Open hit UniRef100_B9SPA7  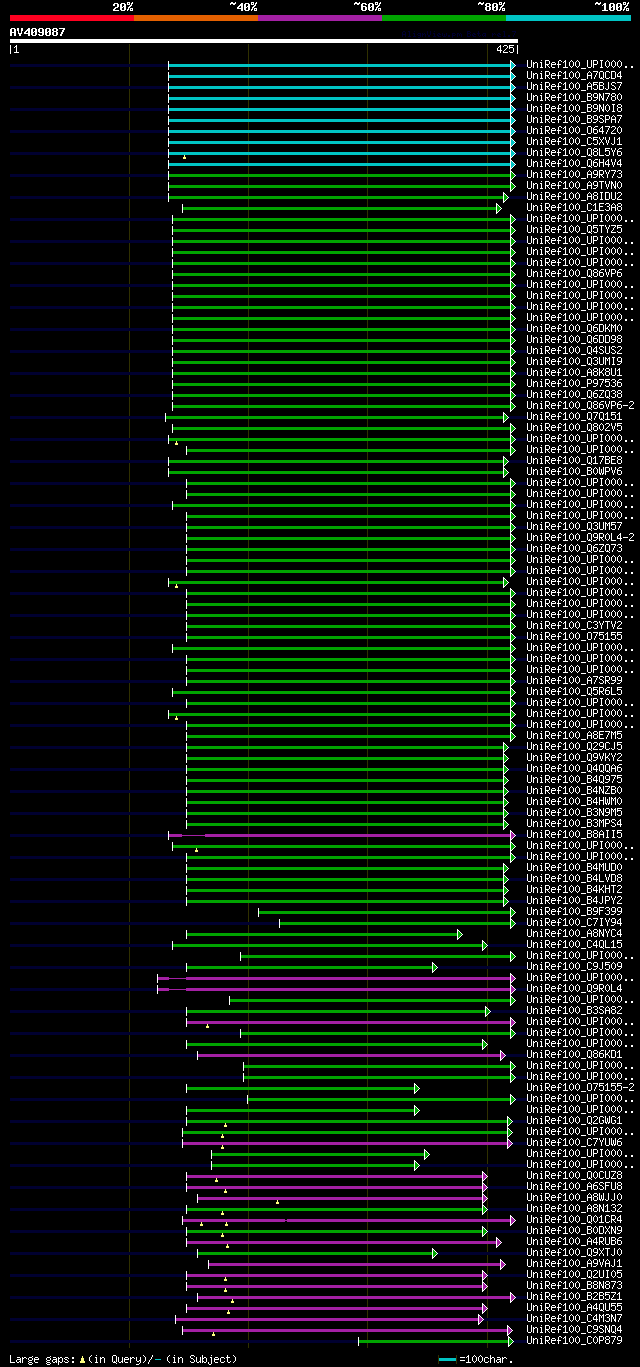574,119
